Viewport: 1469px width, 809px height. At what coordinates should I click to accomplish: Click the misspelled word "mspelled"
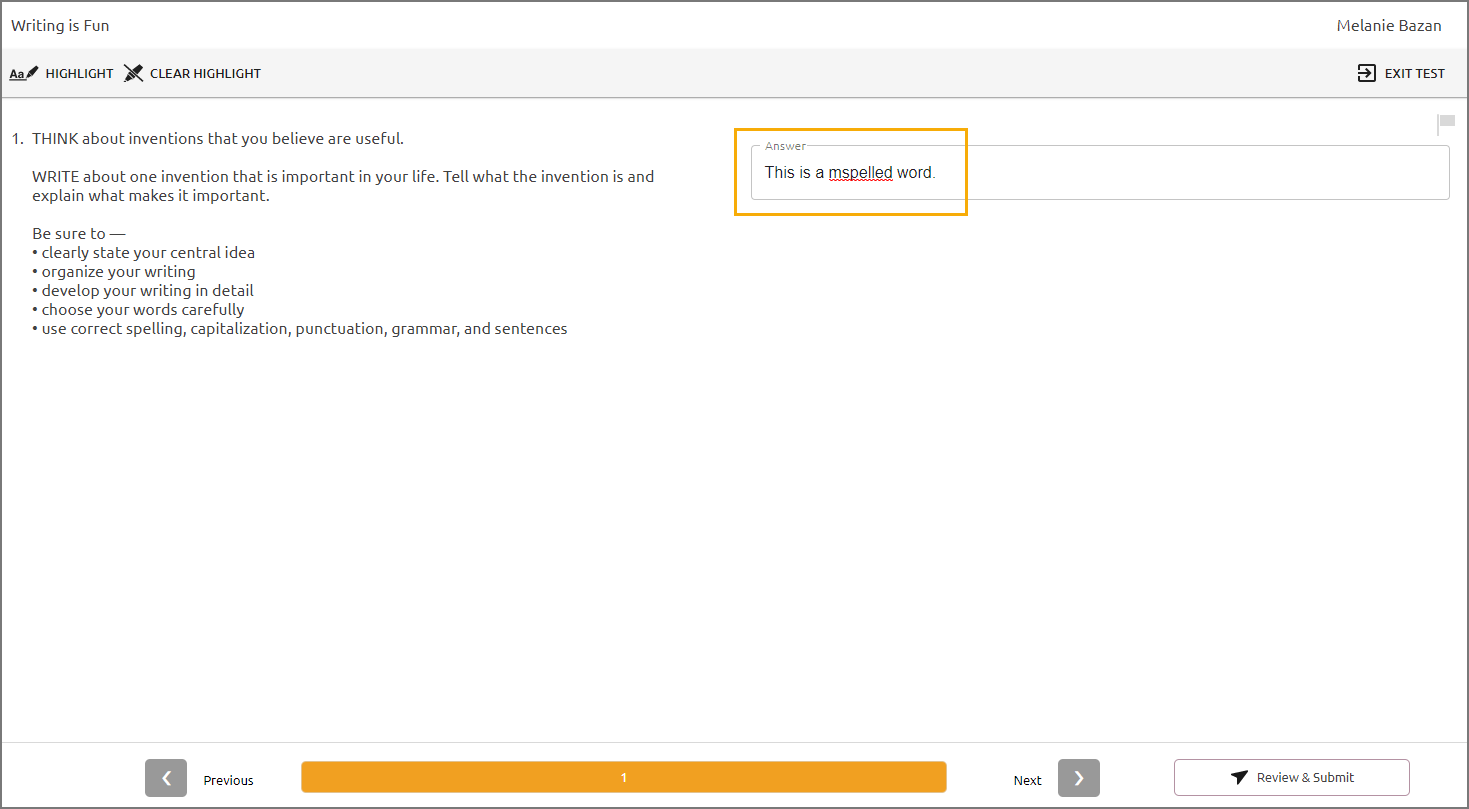click(860, 173)
